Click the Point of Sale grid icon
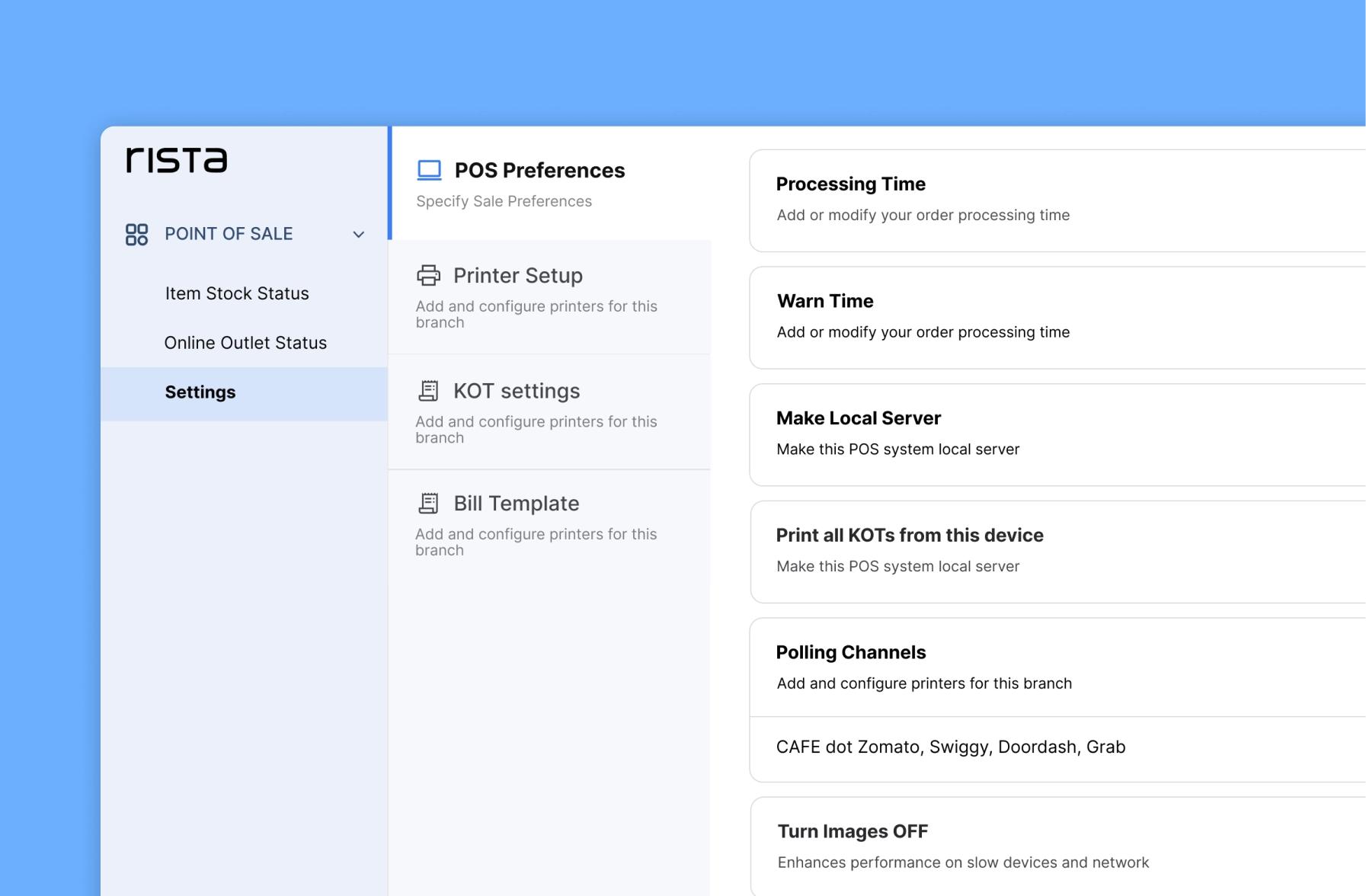The height and width of the screenshot is (896, 1366). (136, 234)
